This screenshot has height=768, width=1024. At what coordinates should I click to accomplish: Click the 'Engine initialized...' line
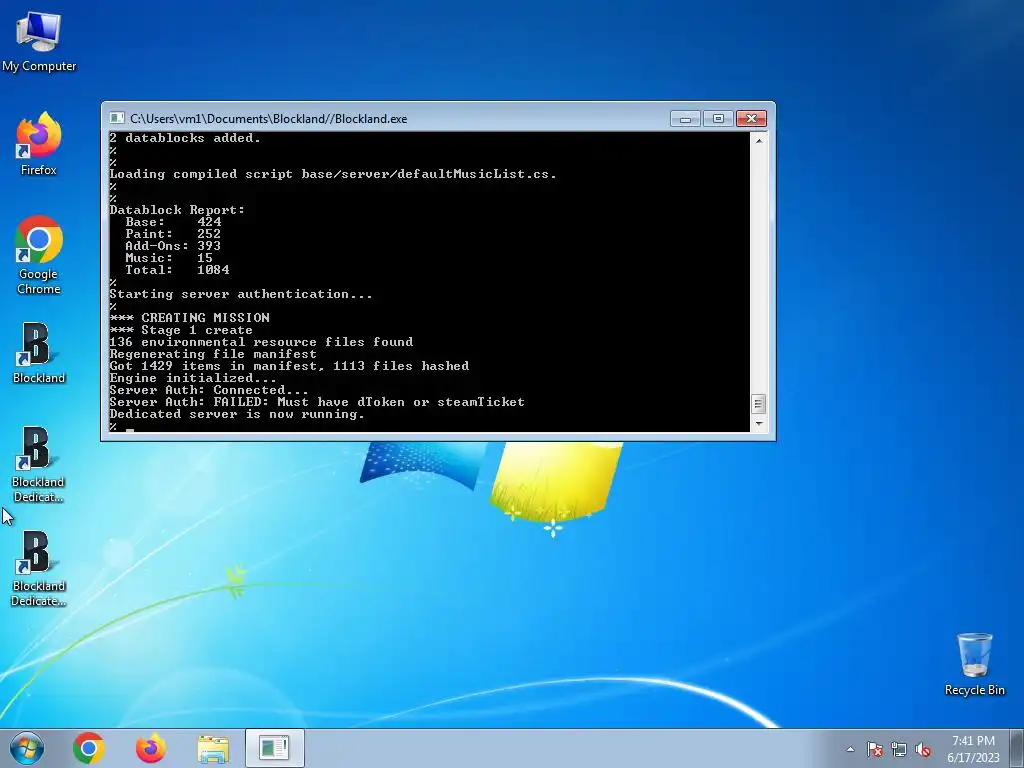[x=193, y=378]
